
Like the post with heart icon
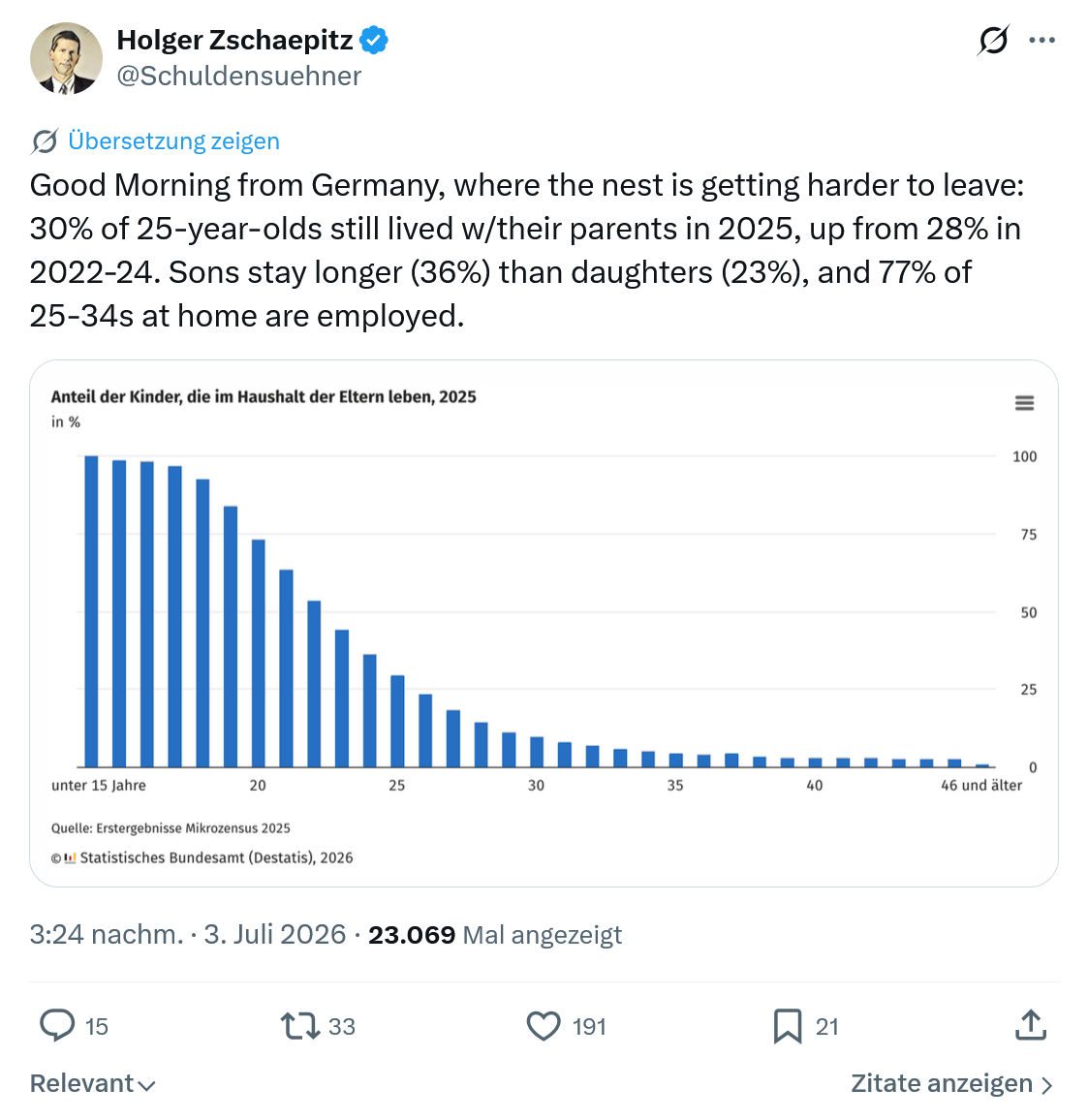pyautogui.click(x=544, y=1026)
